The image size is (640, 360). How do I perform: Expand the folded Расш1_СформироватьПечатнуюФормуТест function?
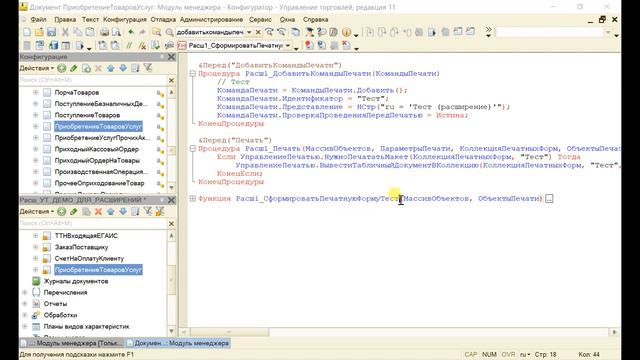click(x=193, y=198)
